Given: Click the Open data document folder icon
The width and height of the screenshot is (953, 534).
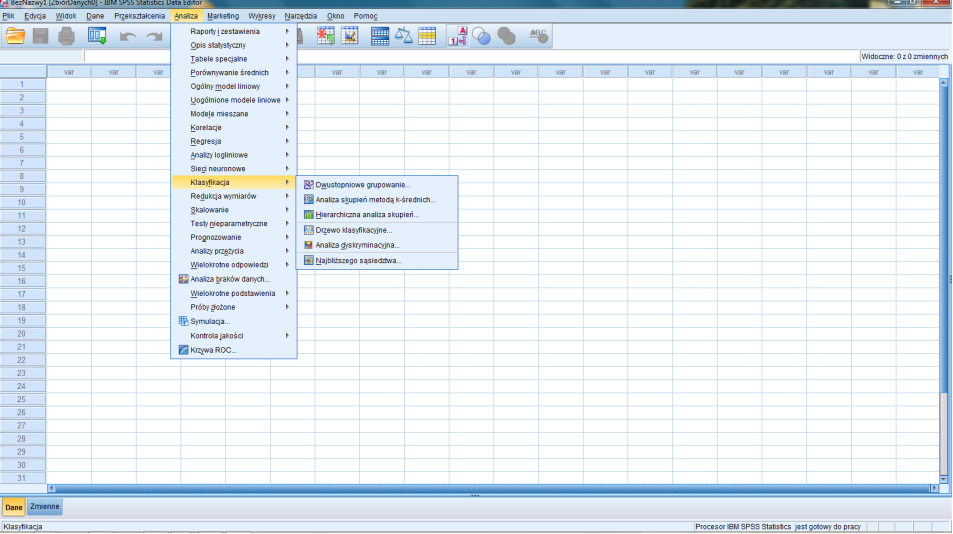Looking at the screenshot, I should pos(15,36).
